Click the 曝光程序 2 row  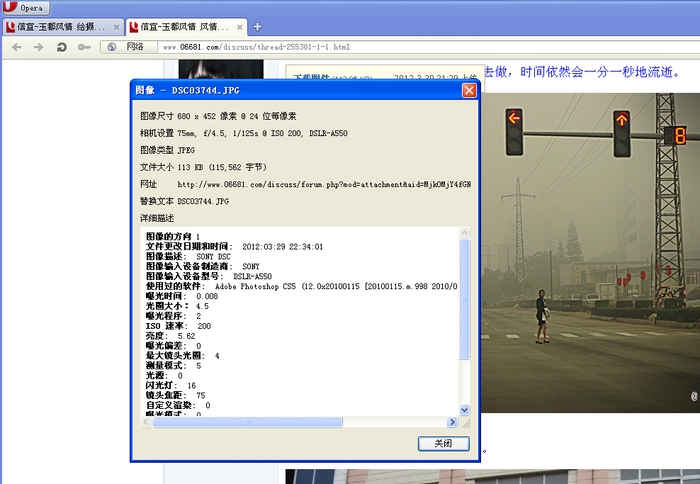point(173,316)
